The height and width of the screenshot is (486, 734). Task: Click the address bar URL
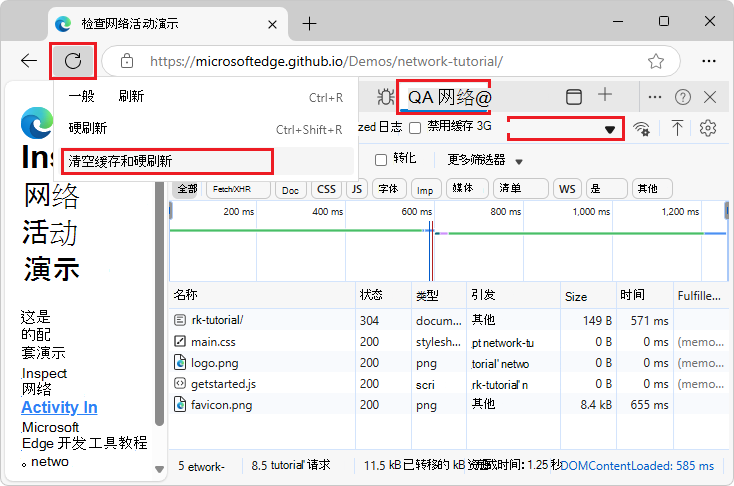click(x=326, y=61)
